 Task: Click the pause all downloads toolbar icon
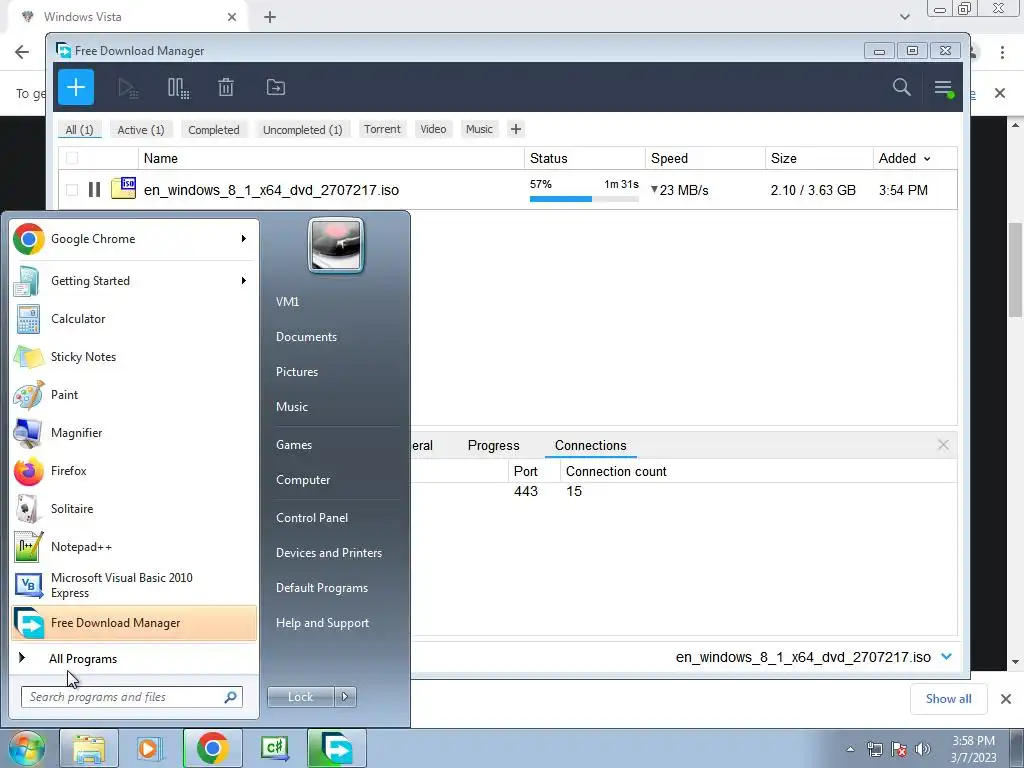pyautogui.click(x=178, y=88)
